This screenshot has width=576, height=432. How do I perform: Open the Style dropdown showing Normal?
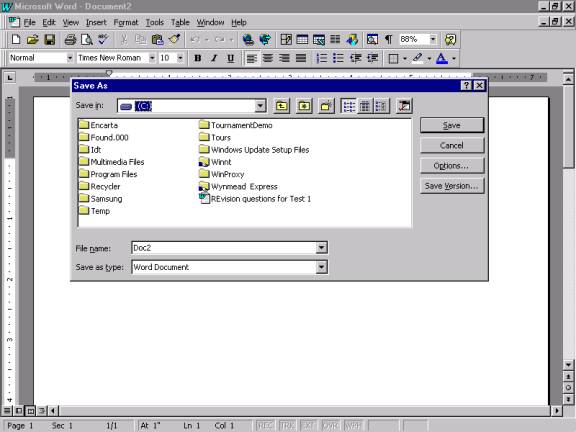(x=70, y=58)
